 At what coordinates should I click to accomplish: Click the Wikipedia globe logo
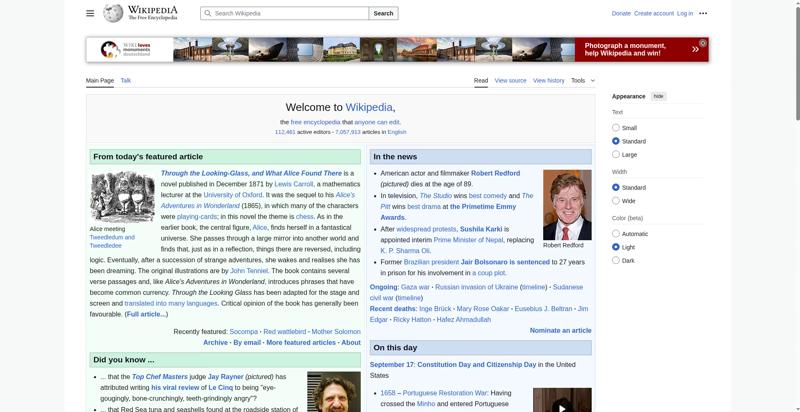point(113,13)
